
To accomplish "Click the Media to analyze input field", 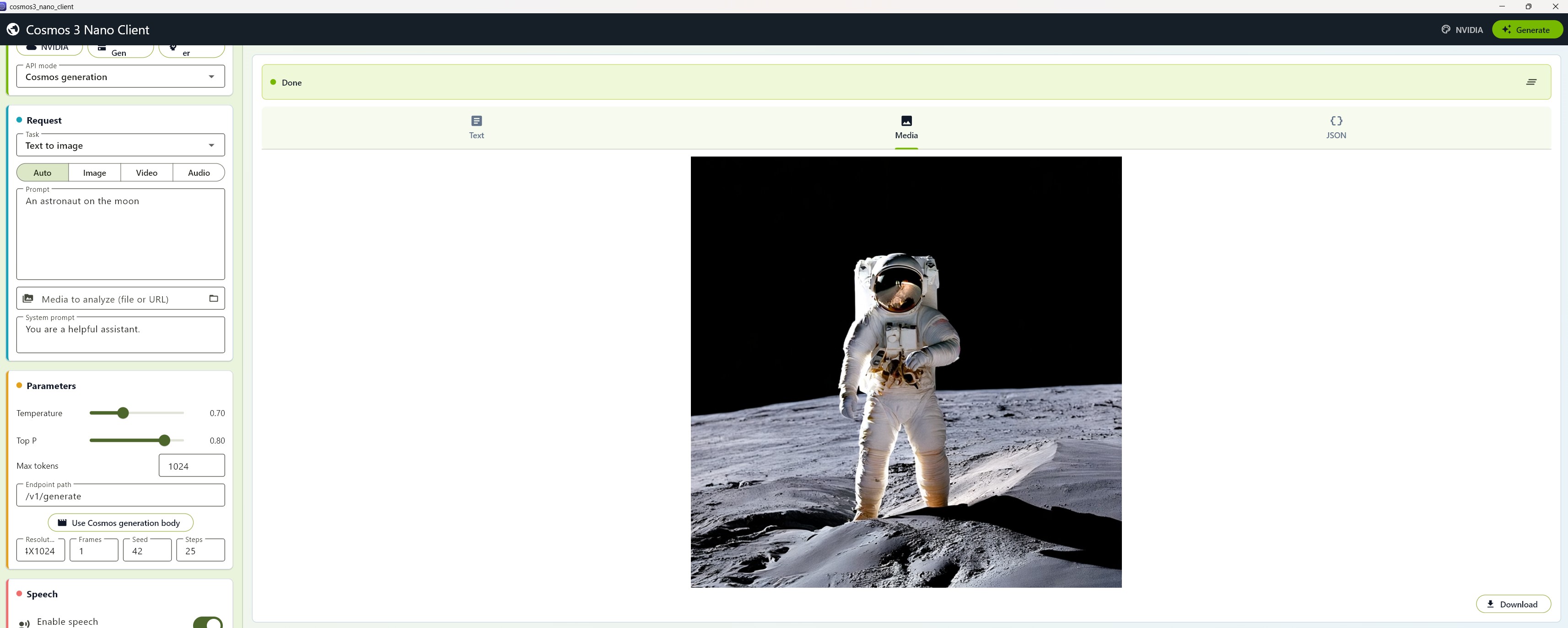I will pos(120,298).
